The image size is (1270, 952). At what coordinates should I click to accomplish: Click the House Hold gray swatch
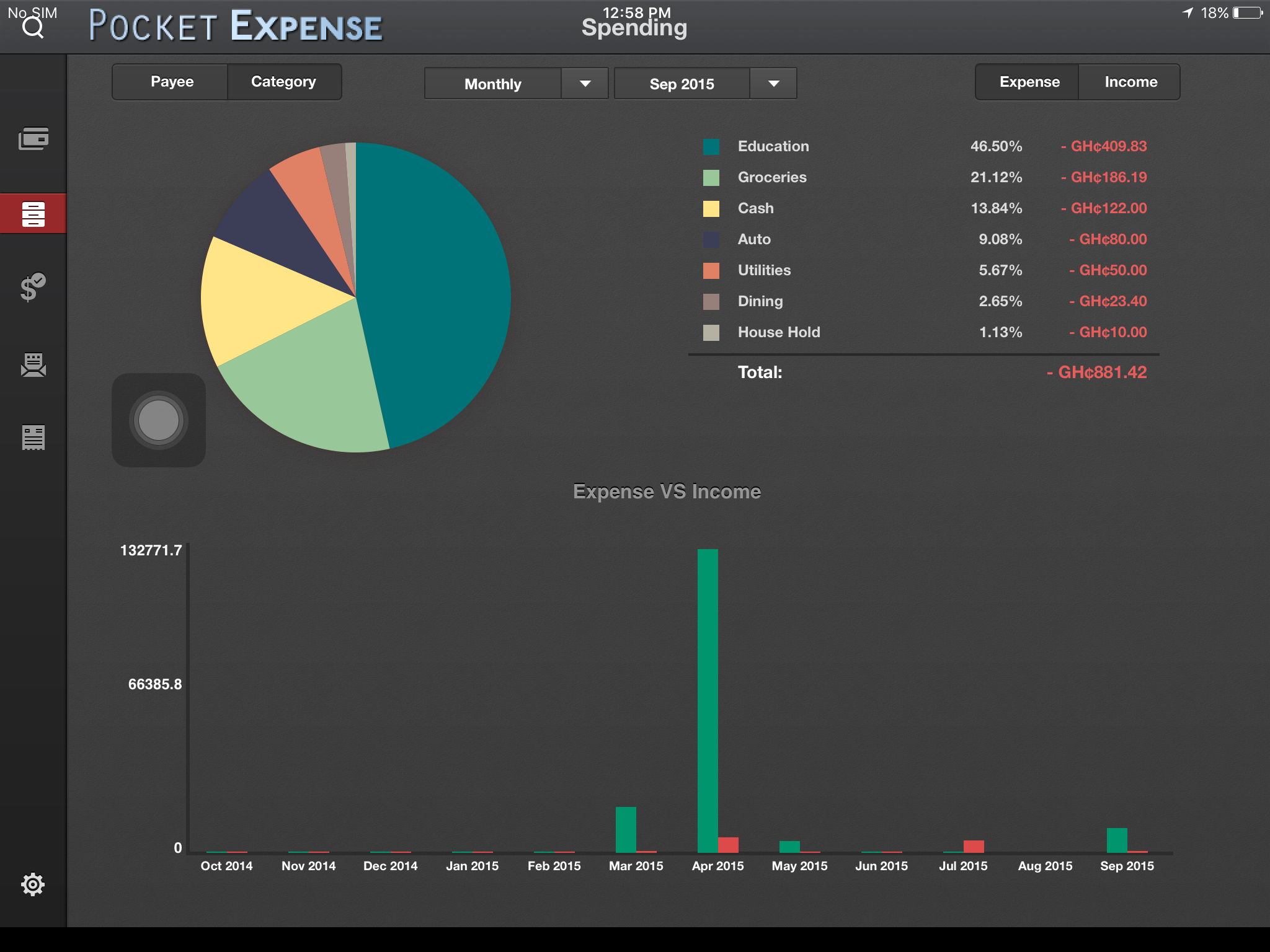point(711,333)
